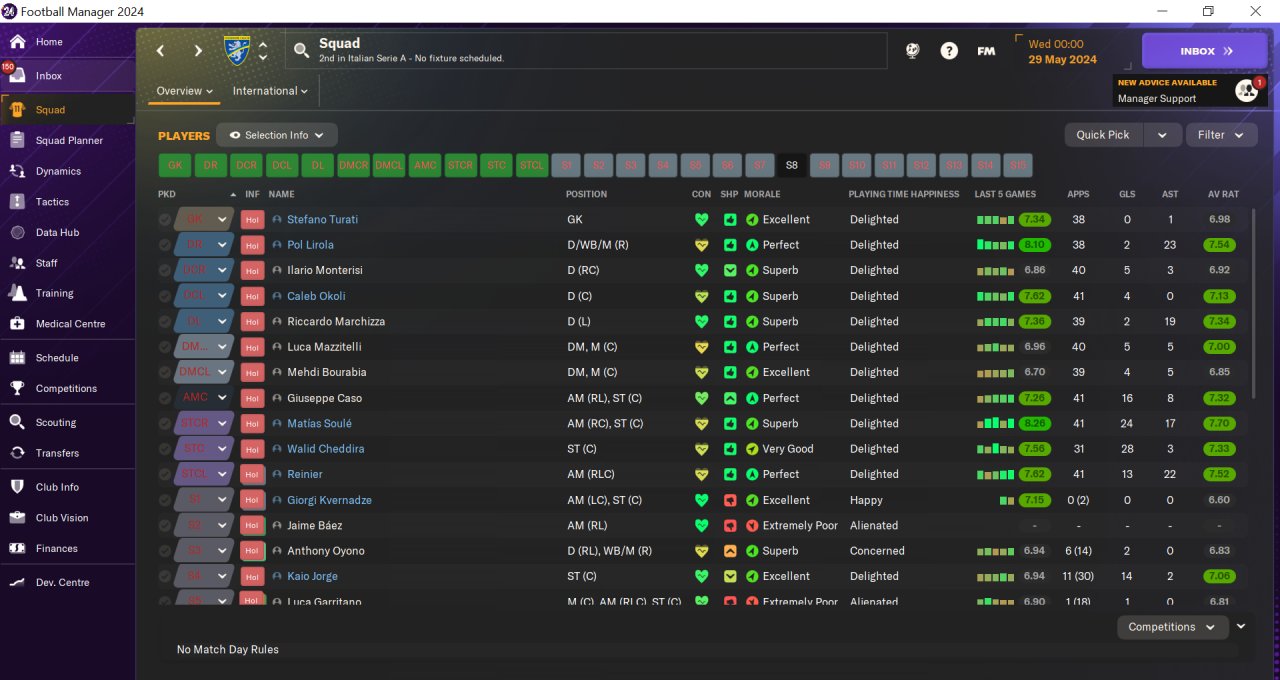Viewport: 1280px width, 680px height.
Task: Open Stefano Turati's GK position dropdown
Action: [205, 219]
